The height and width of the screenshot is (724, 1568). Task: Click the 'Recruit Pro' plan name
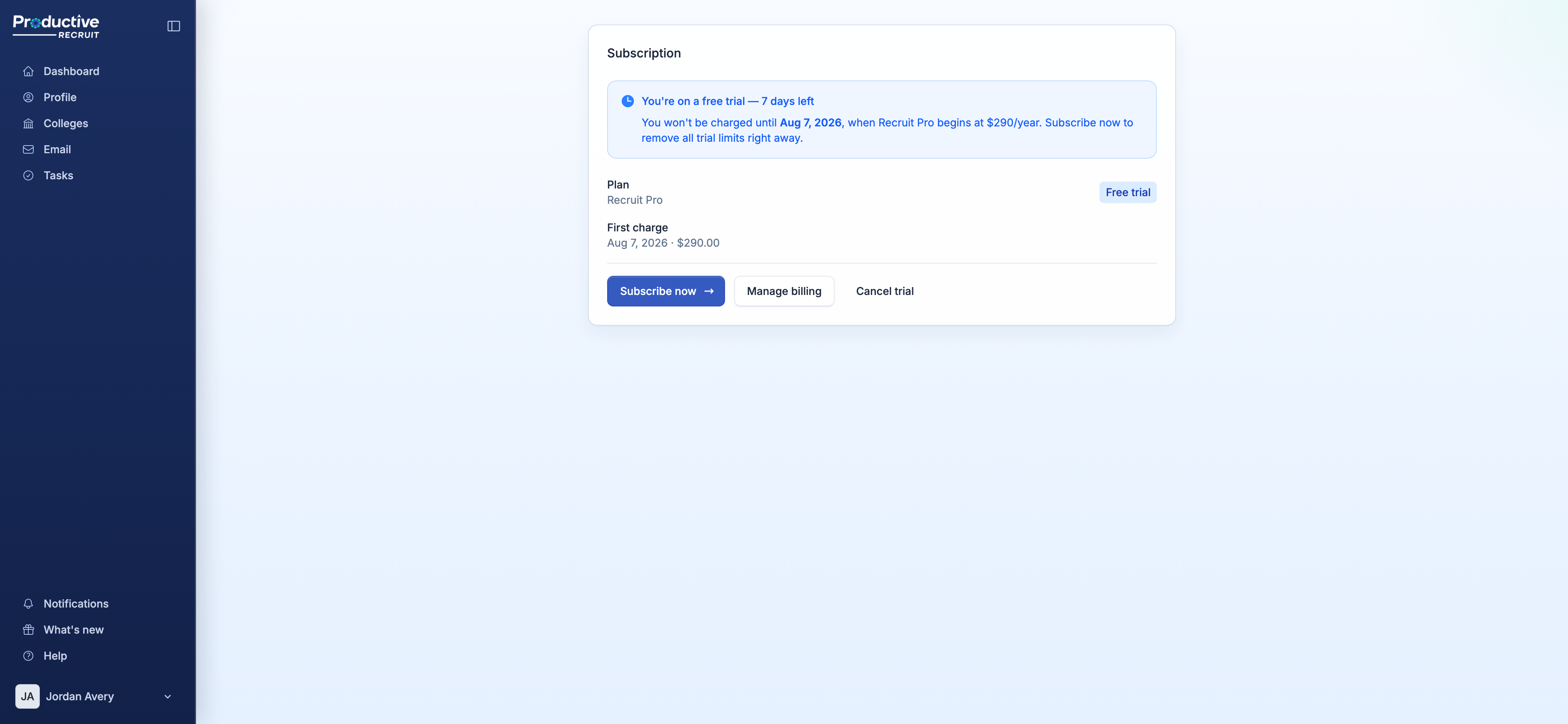[x=634, y=200]
